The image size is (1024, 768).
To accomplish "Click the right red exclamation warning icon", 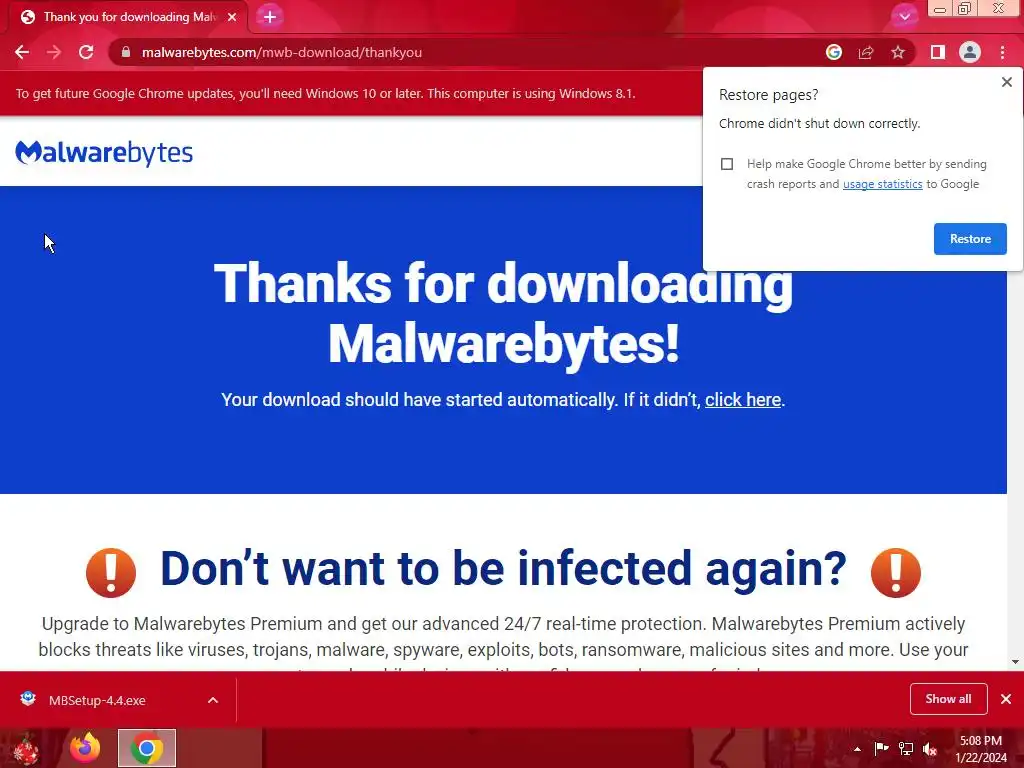I will (896, 573).
